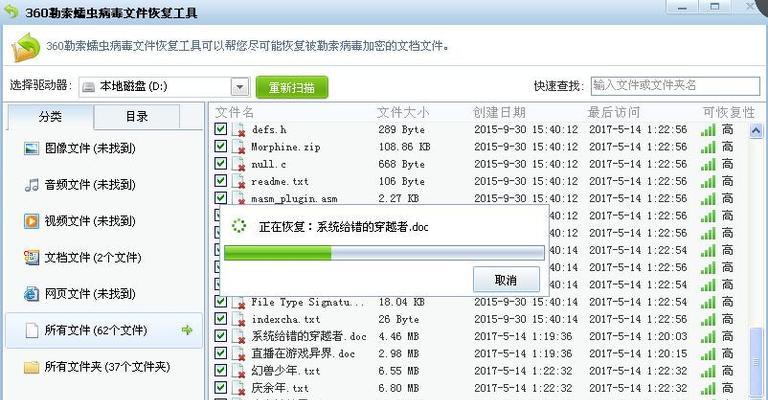Click the file icon of 系统给错的穿越者.doc
The height and width of the screenshot is (400, 768).
[239, 337]
